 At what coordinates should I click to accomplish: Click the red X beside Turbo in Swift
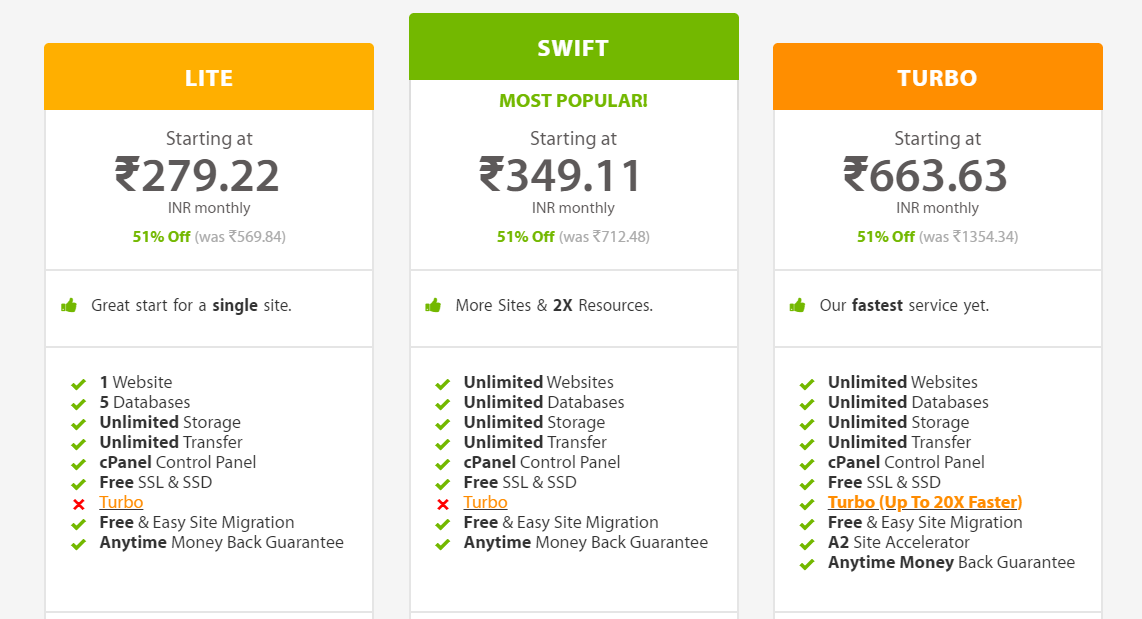(x=442, y=504)
